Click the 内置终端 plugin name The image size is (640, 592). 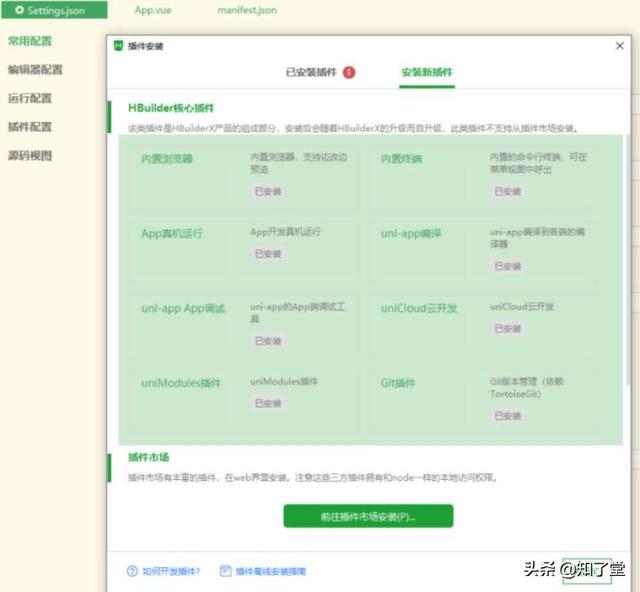click(401, 158)
